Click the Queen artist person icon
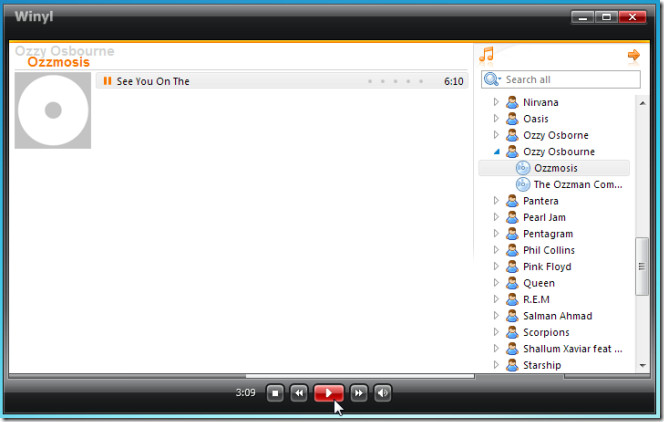664x422 pixels. point(512,283)
